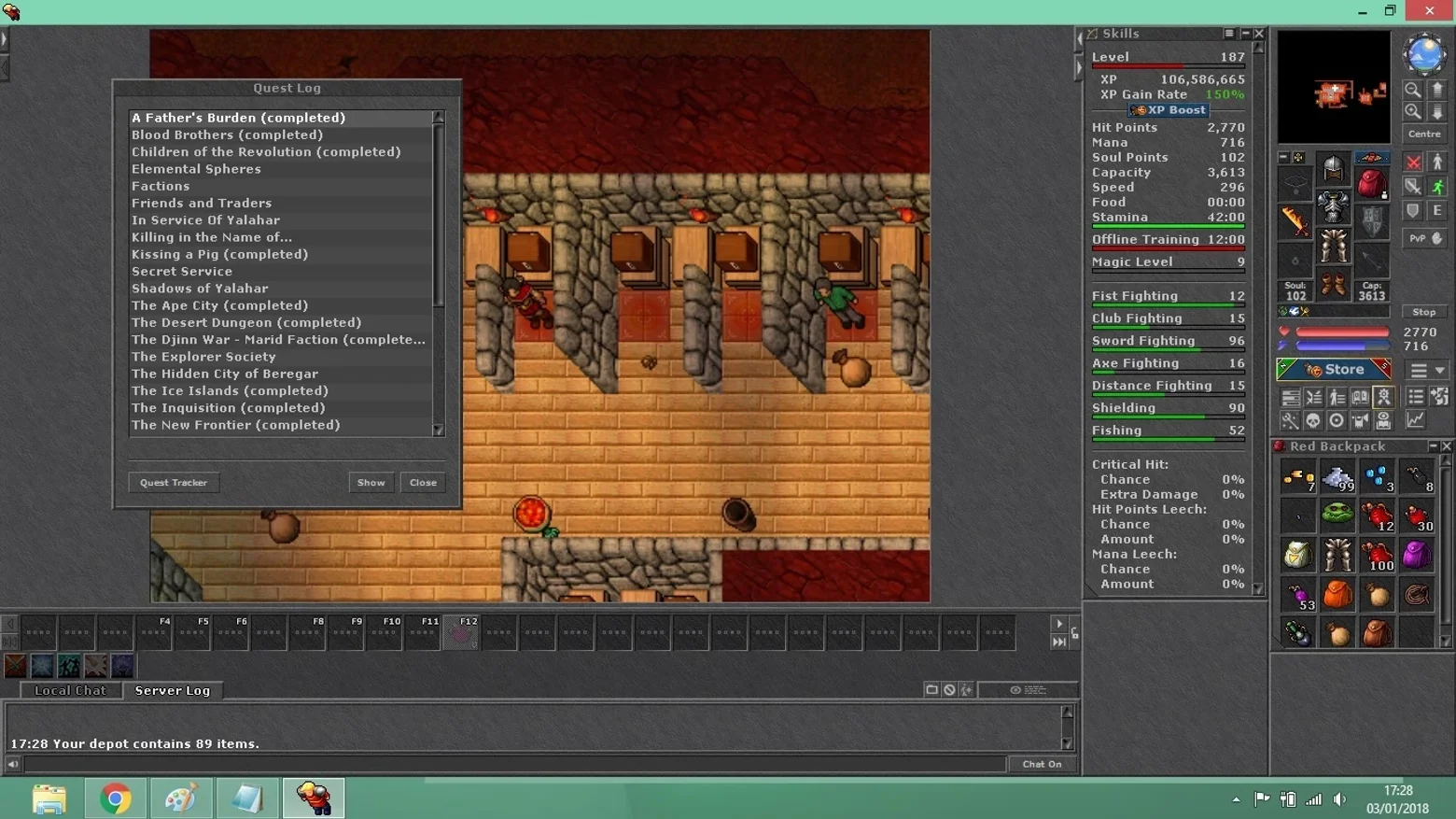Open the skull panel icon
The height and width of the screenshot is (819, 1456).
click(x=1313, y=421)
